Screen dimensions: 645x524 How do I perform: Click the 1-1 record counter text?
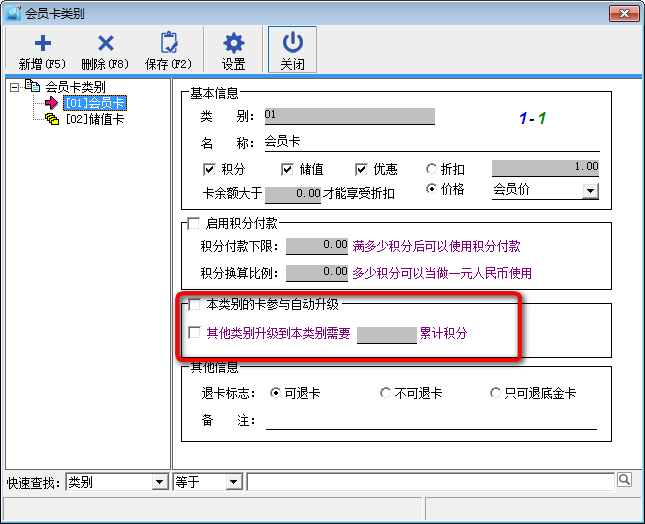(x=532, y=118)
